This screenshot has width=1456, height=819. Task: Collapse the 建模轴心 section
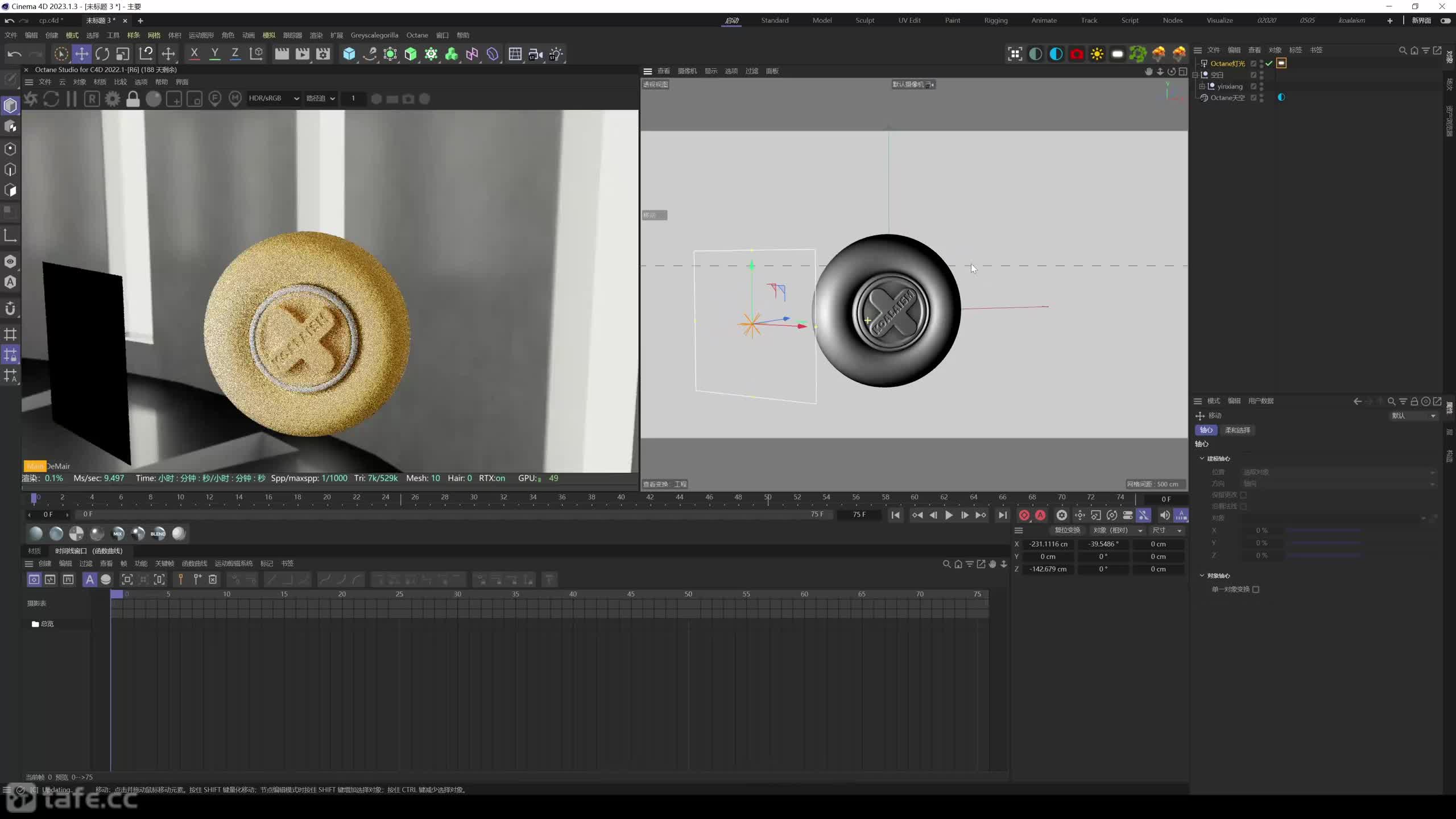tap(1202, 458)
